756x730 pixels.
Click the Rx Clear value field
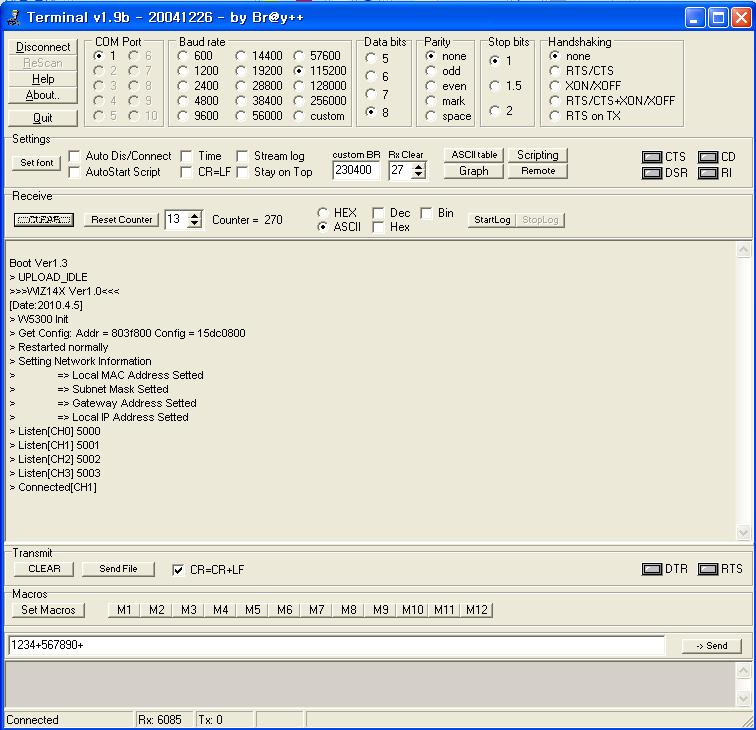[x=401, y=170]
